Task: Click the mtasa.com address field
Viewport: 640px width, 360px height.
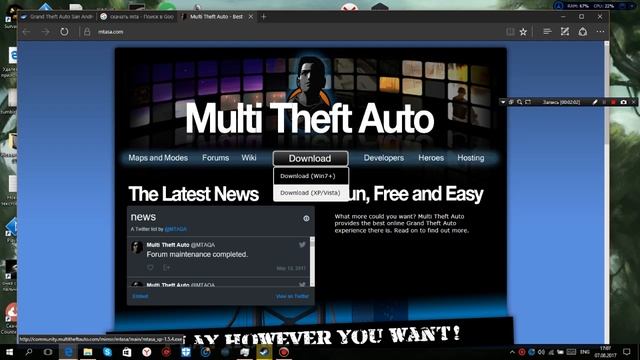Action: coord(111,32)
